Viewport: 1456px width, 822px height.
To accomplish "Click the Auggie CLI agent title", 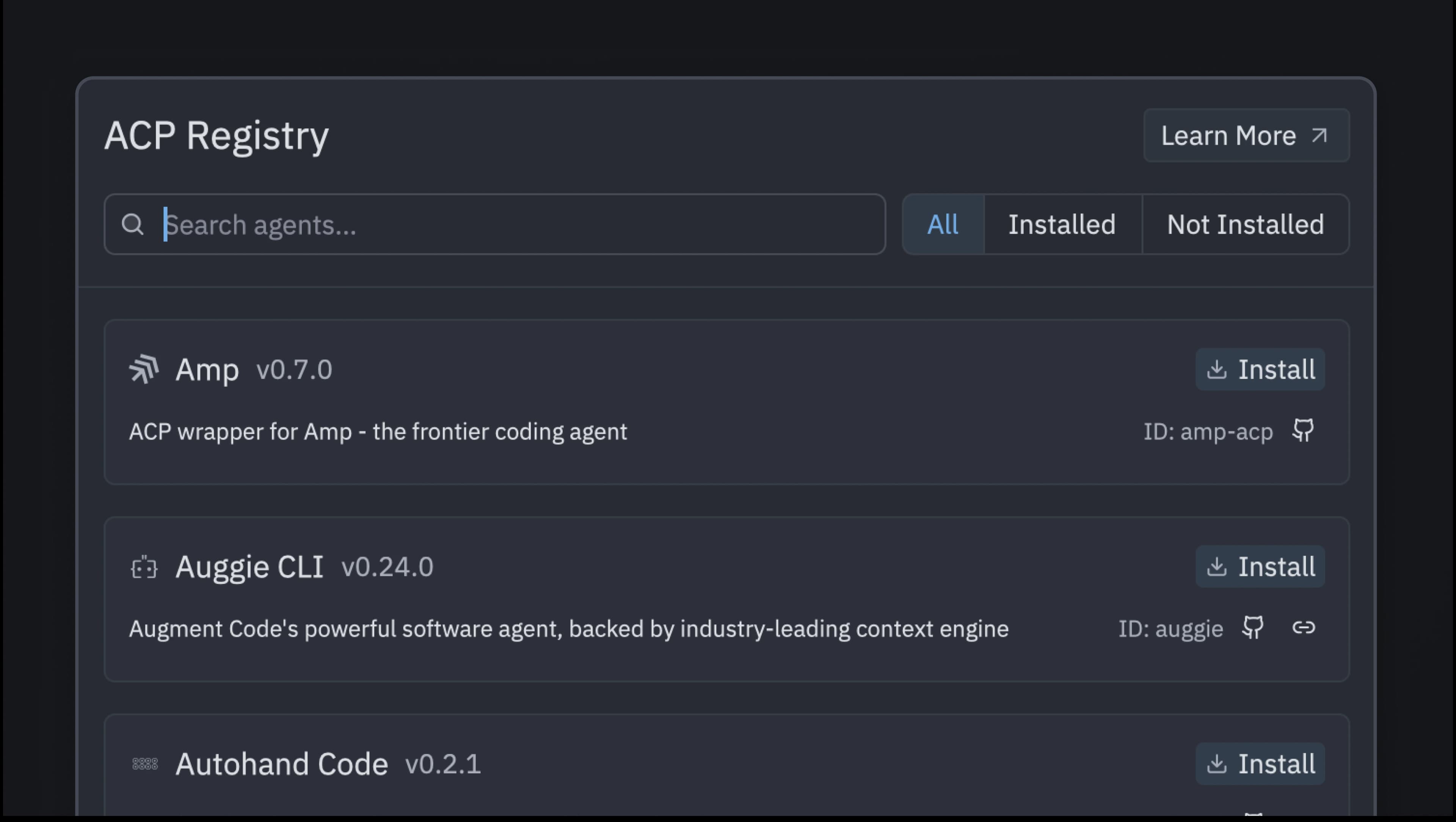I will [249, 567].
